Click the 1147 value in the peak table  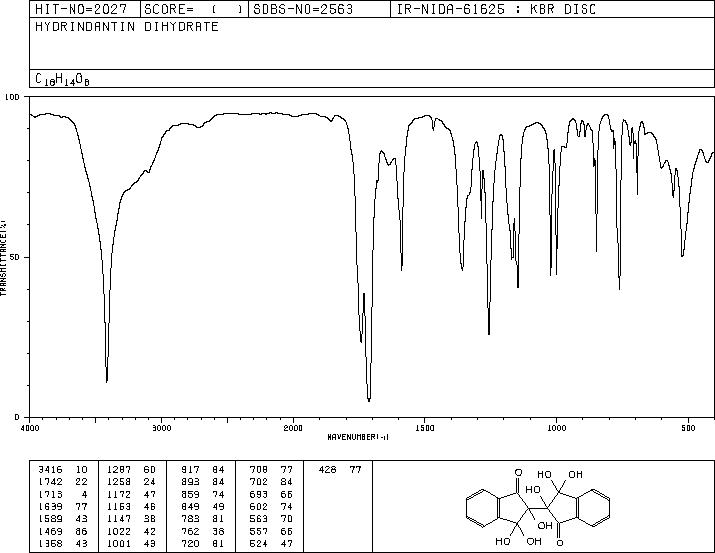(x=119, y=519)
